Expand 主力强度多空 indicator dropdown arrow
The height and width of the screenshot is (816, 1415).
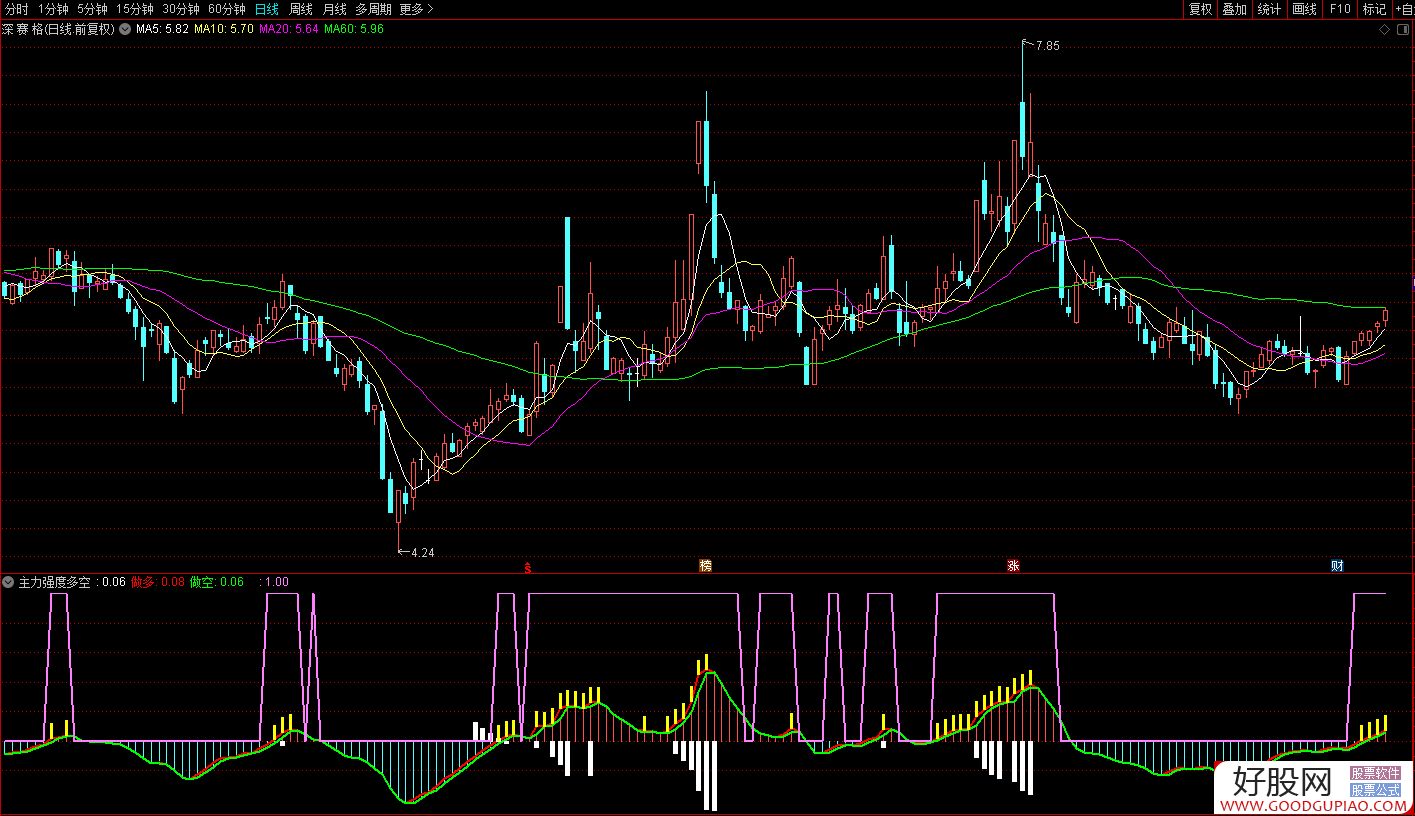[9, 581]
